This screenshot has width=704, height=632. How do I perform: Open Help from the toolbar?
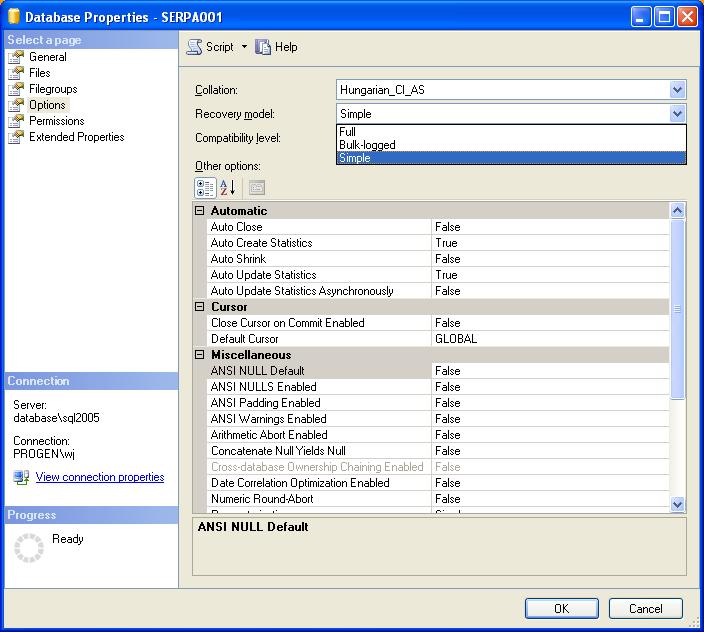pos(277,47)
